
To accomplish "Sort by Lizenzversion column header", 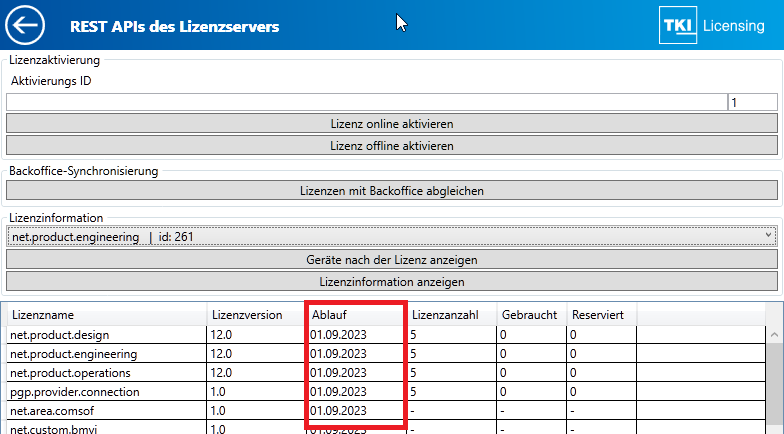I will 256,315.
